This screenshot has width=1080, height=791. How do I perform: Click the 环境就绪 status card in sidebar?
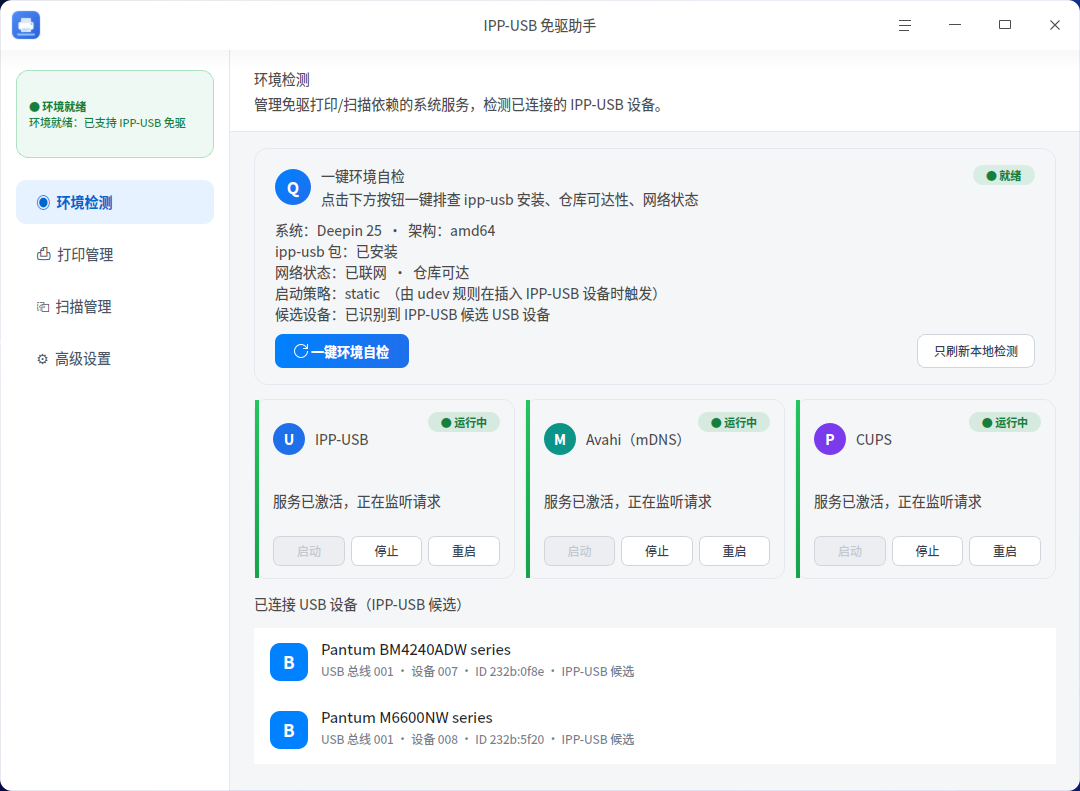pyautogui.click(x=115, y=114)
